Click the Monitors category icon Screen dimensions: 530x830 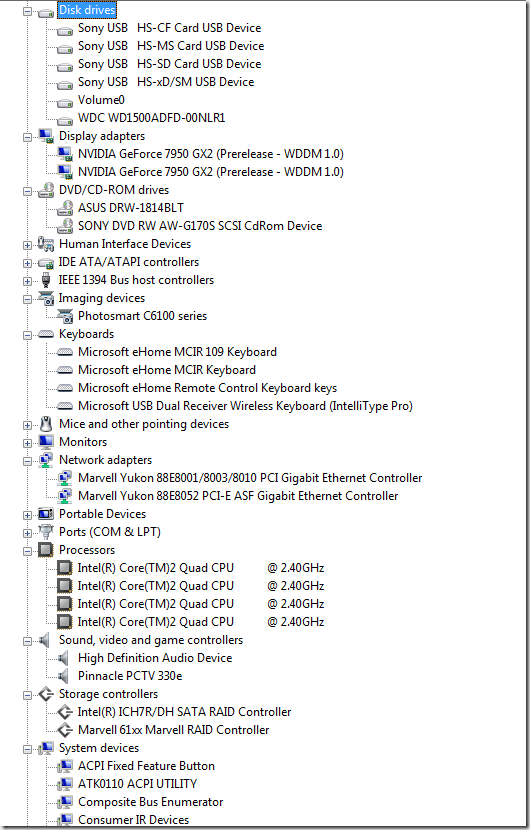click(x=46, y=441)
